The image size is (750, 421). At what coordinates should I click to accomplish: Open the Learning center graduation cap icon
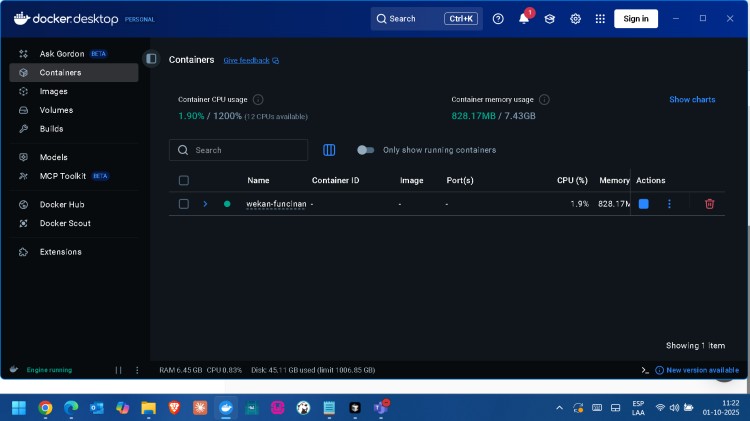550,19
